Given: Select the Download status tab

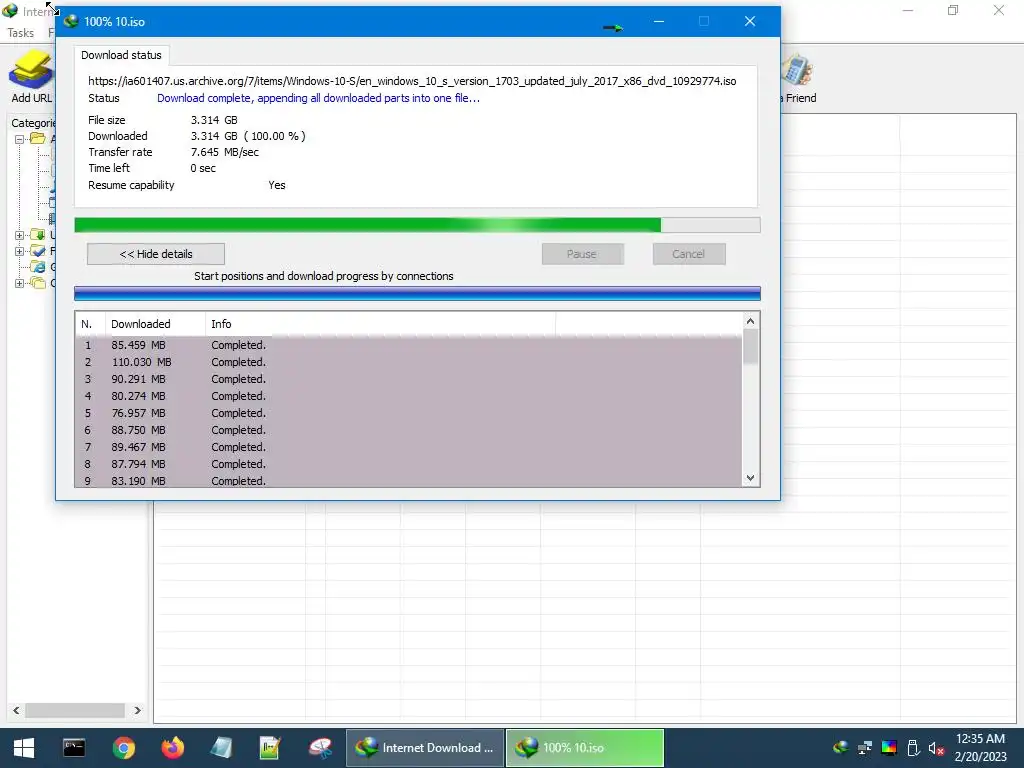Looking at the screenshot, I should (121, 55).
